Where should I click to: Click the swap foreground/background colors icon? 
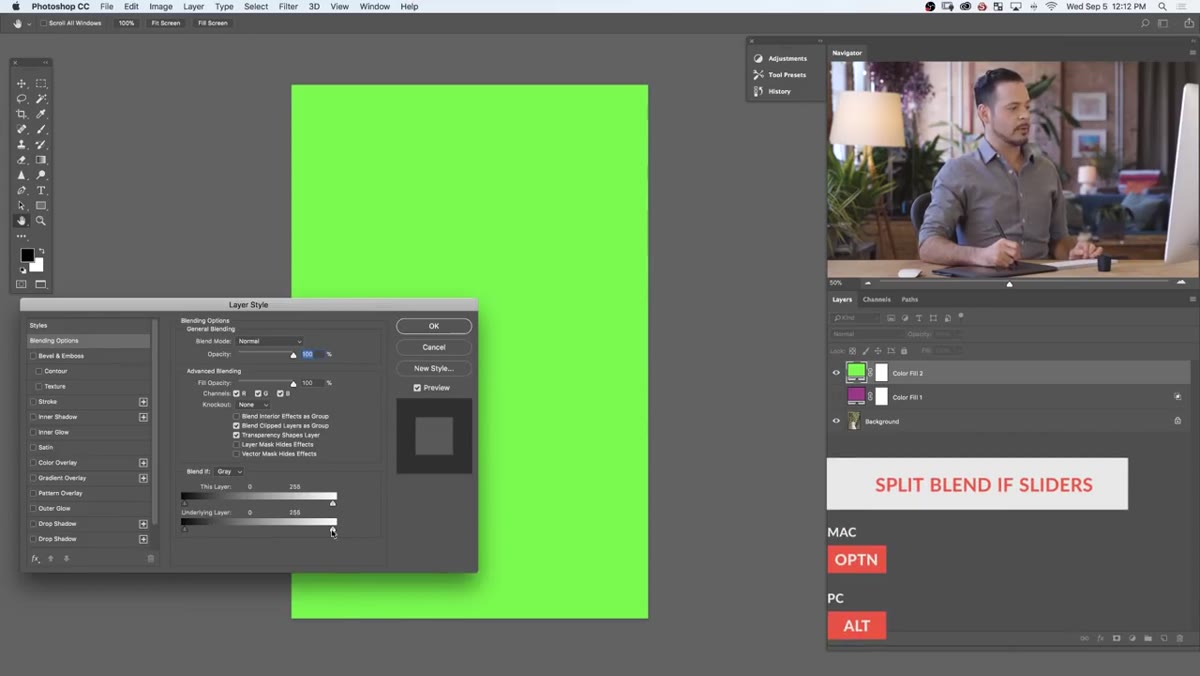[x=41, y=251]
